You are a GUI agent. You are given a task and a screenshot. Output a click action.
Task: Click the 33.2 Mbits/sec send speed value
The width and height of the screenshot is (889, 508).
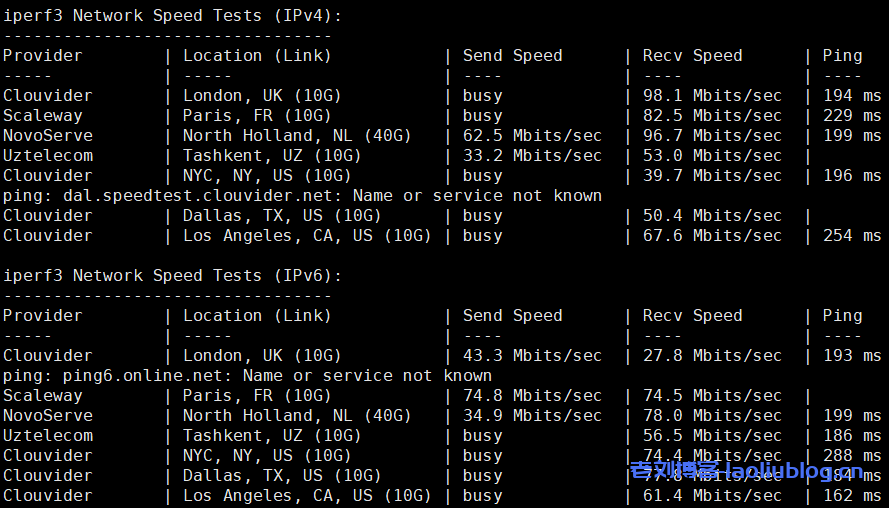pos(532,155)
